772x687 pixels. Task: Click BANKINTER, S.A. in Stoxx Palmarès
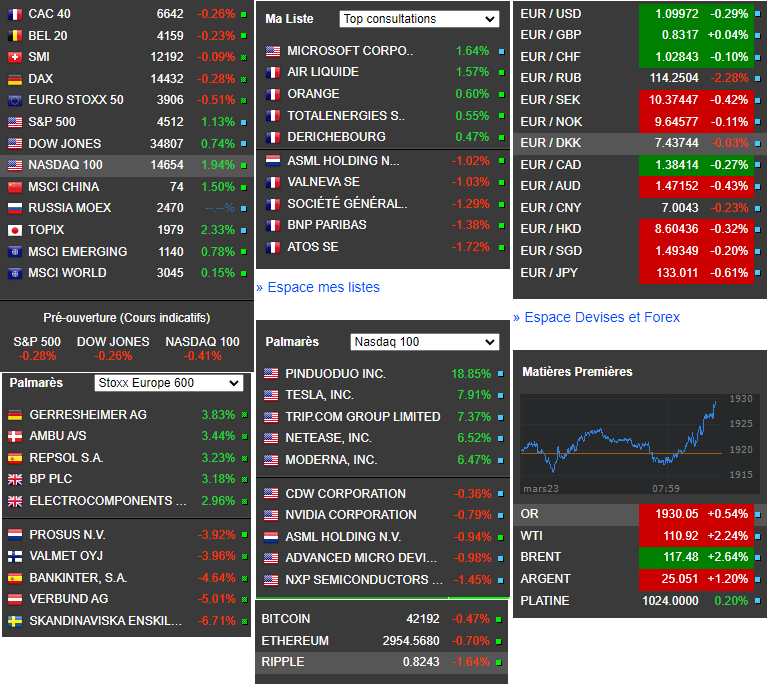(x=78, y=578)
